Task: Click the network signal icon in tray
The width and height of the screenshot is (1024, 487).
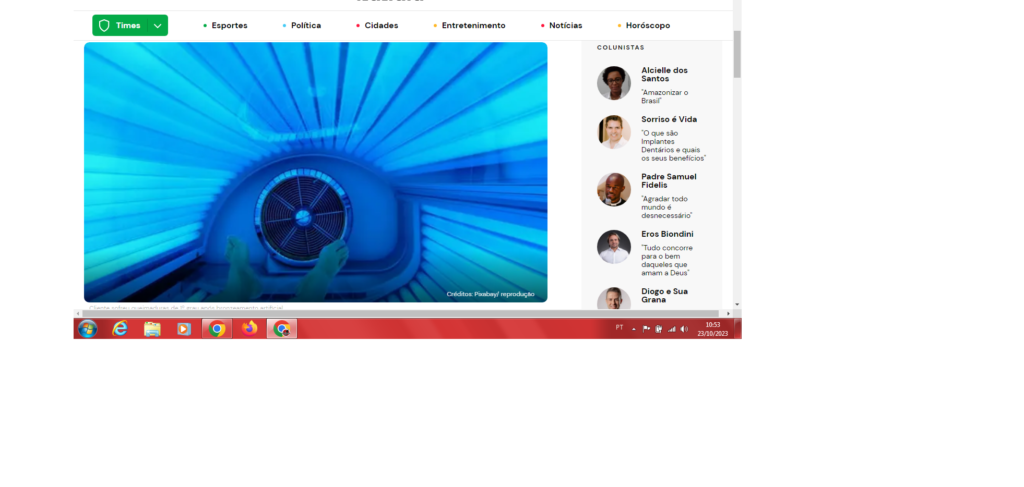Action: click(x=672, y=328)
